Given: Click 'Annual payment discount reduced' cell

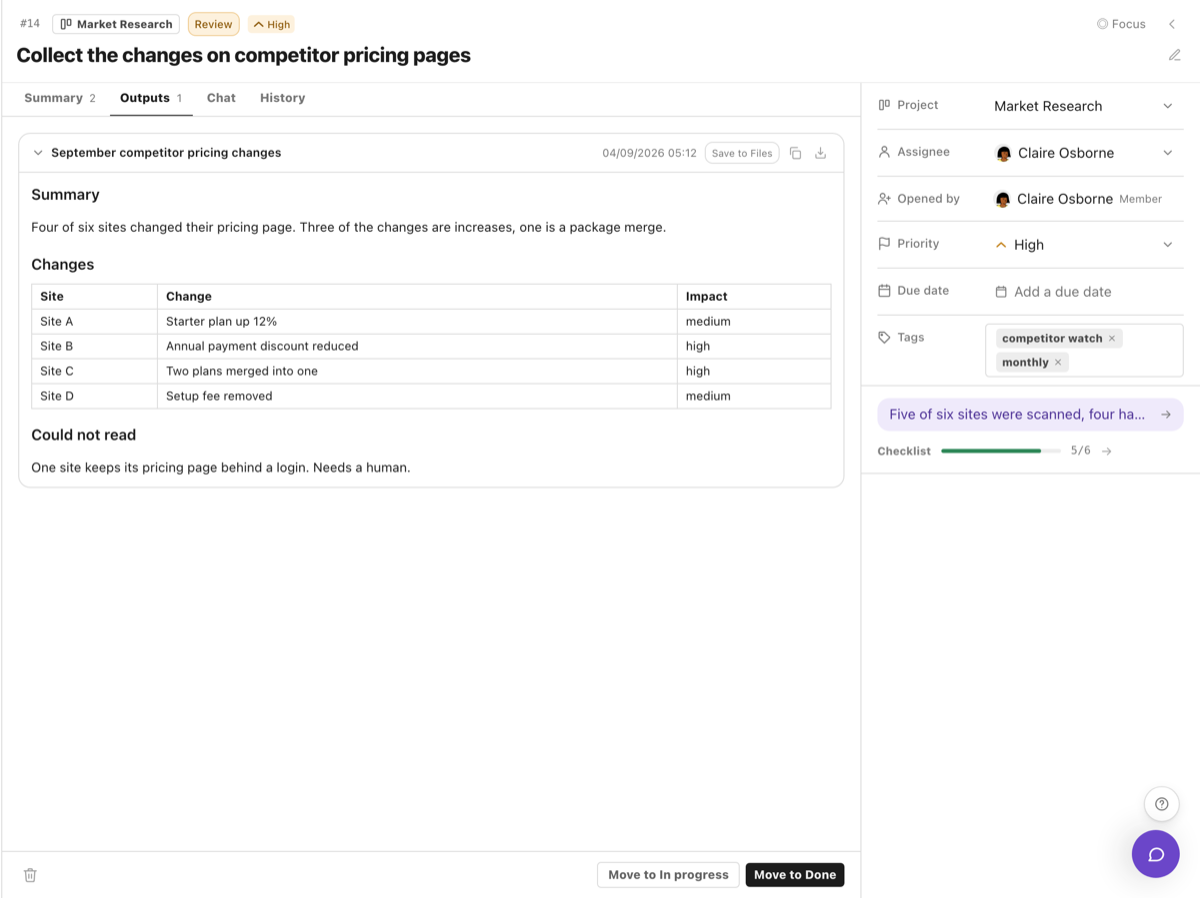Looking at the screenshot, I should (417, 346).
